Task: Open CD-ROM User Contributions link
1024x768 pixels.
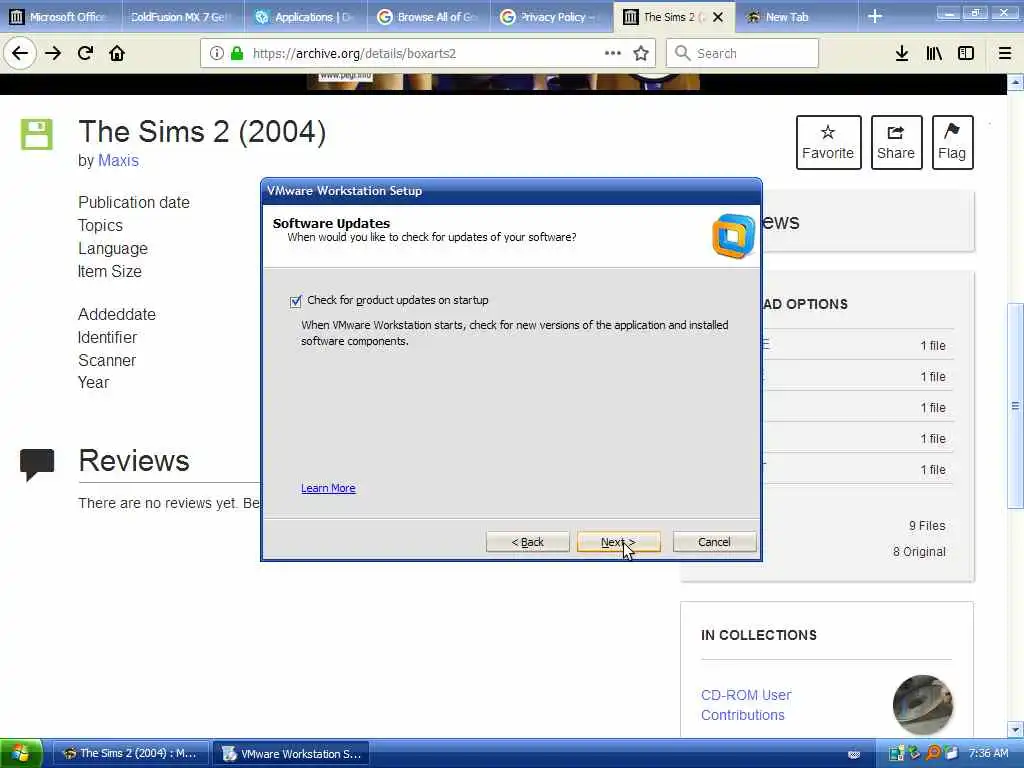Action: coord(746,705)
